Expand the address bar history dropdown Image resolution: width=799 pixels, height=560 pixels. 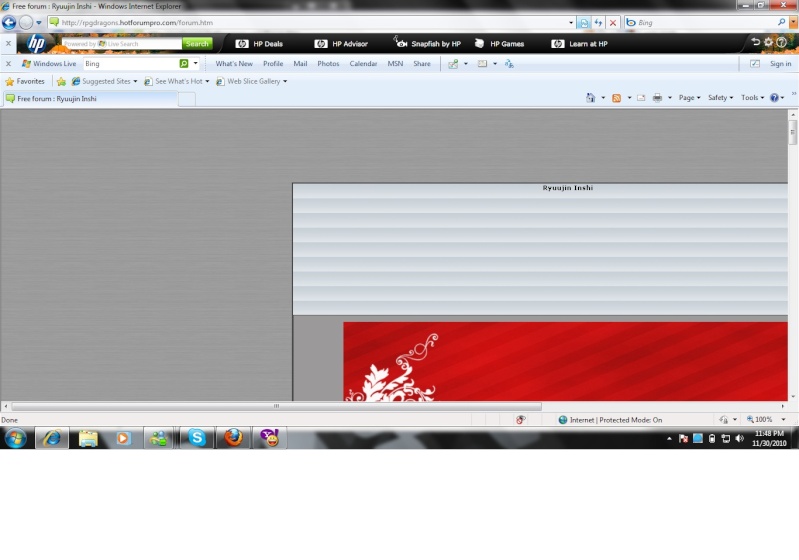(571, 22)
